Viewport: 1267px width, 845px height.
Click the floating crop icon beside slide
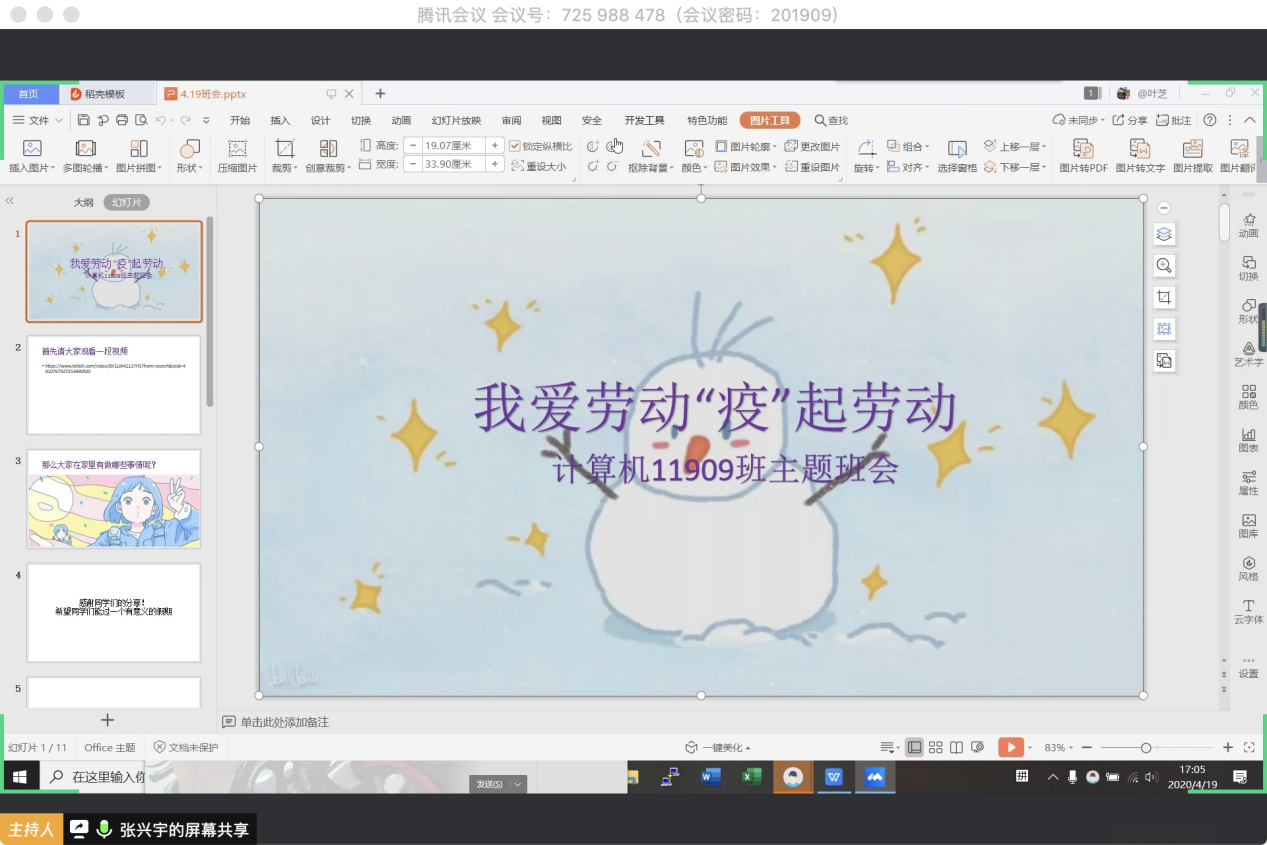pos(1164,297)
